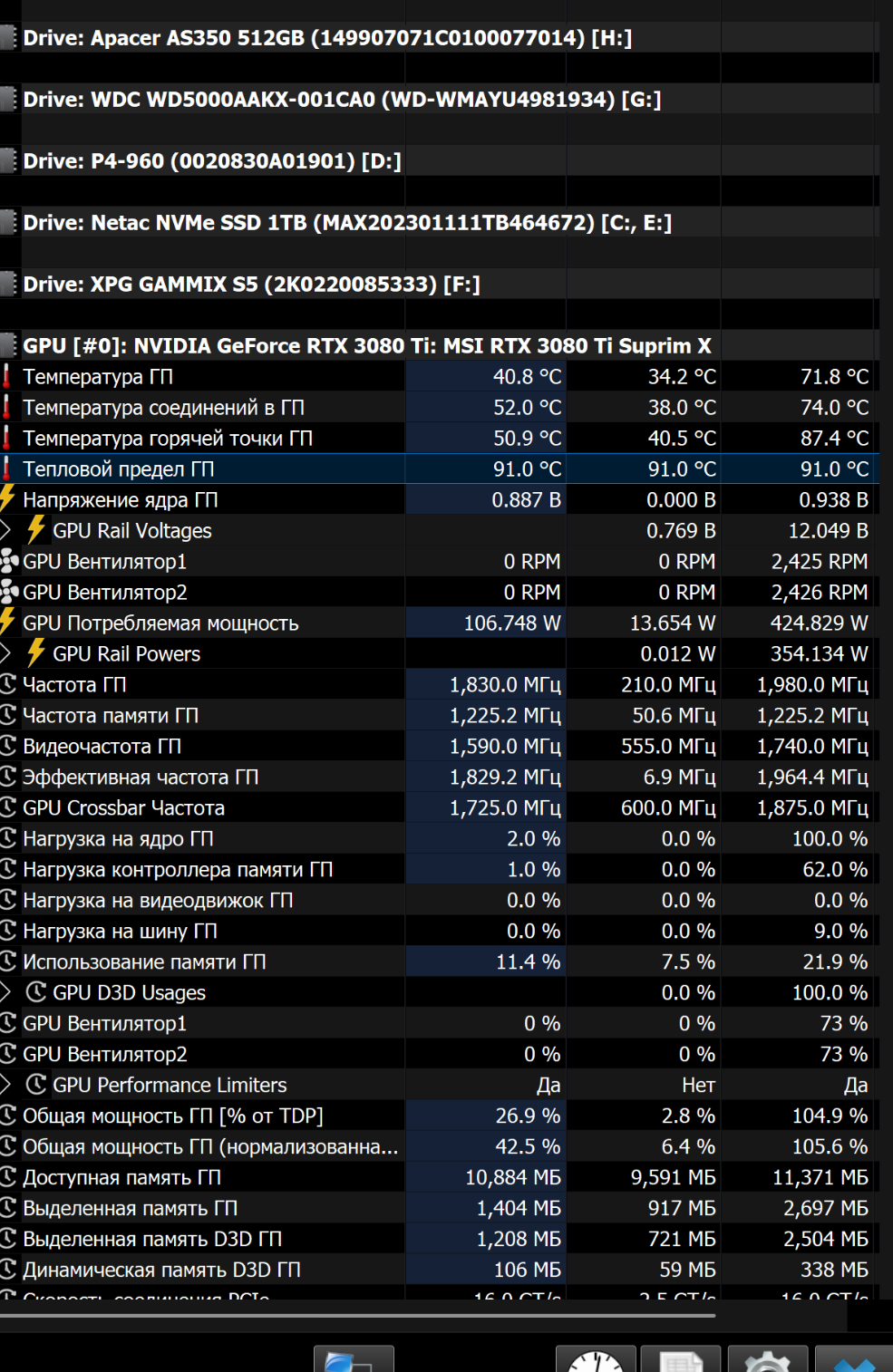
Task: Close sensors with the blue X button
Action: click(x=853, y=1358)
